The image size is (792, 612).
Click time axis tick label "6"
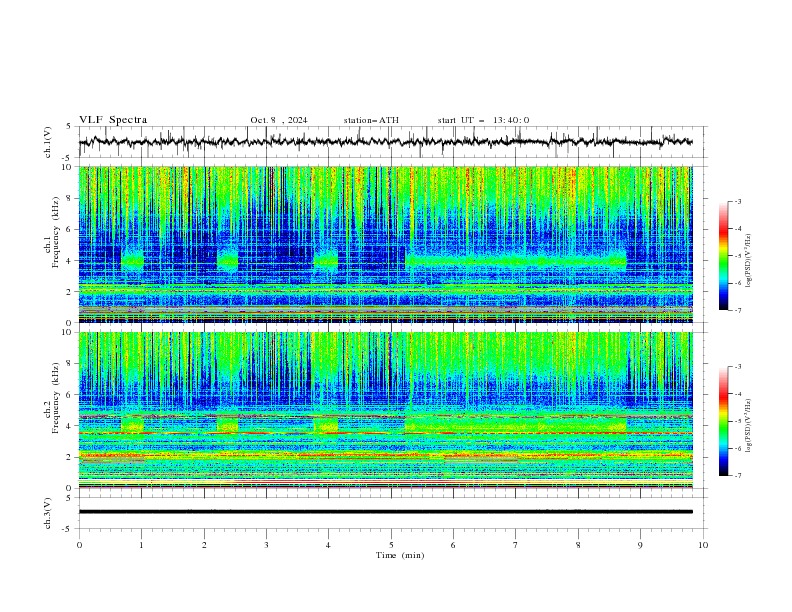[453, 545]
